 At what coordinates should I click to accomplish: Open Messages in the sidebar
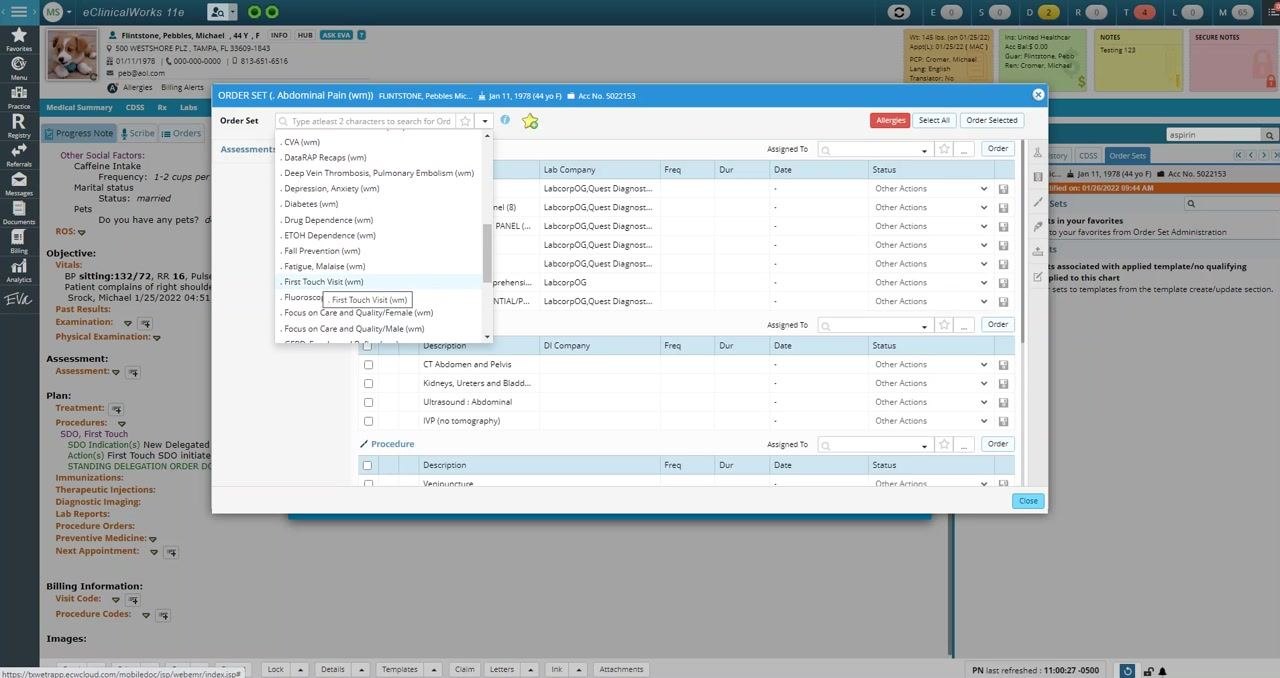click(x=18, y=184)
